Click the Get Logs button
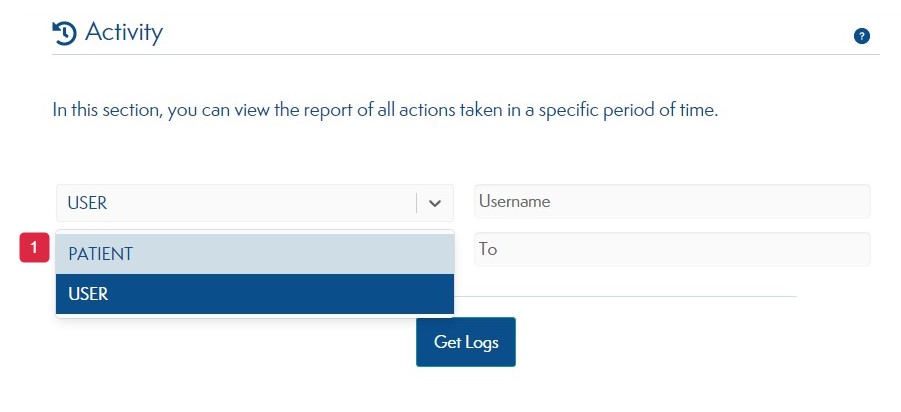The height and width of the screenshot is (412, 901). coord(465,342)
